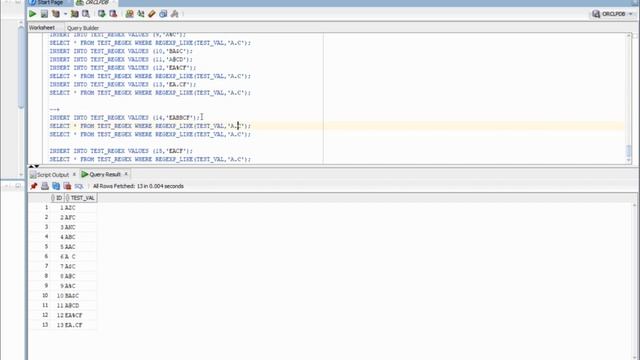Pin the query result with the pin icon
640x360 pixels.
tap(34, 186)
